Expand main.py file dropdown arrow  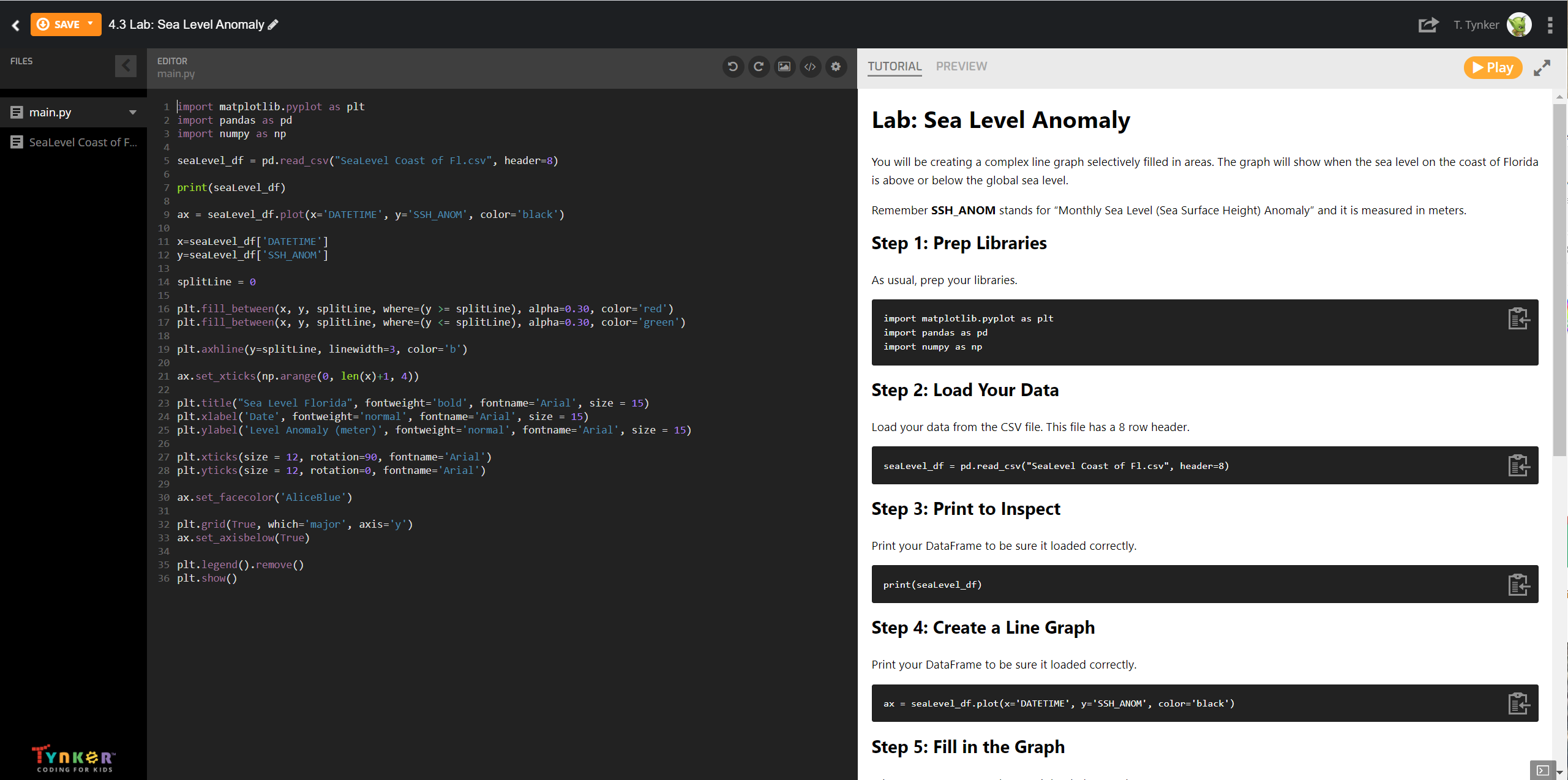click(x=133, y=113)
